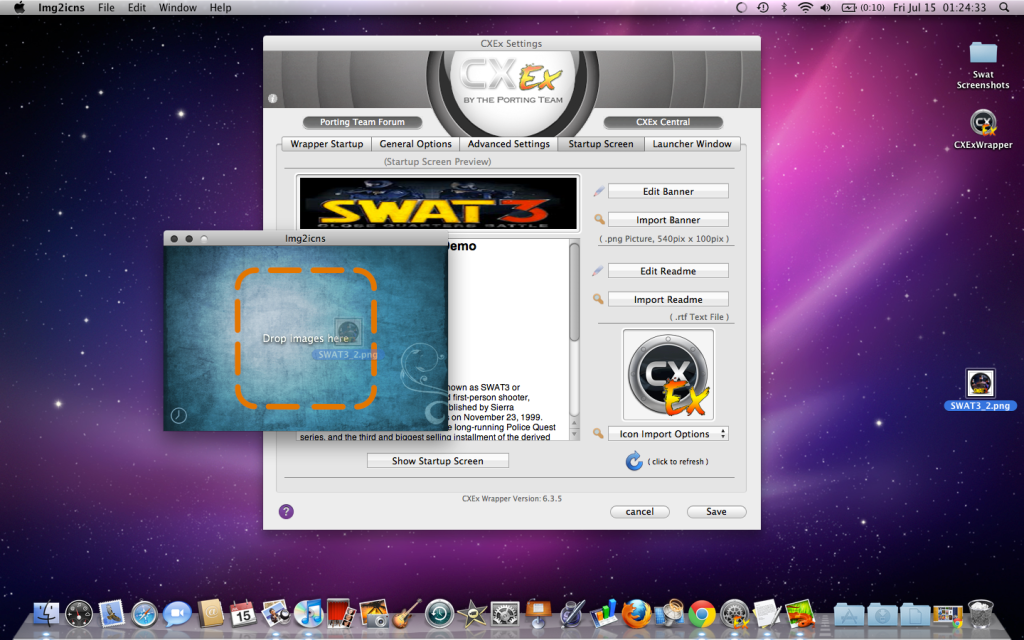Select the Startup Screen tab
Viewport: 1024px width, 640px height.
(601, 144)
